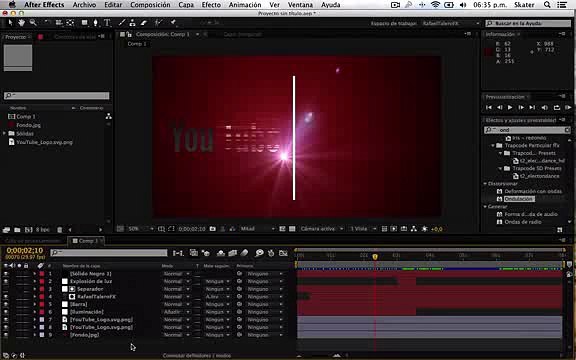Select the Puppet Pin tool
The height and width of the screenshot is (360, 576).
(x=173, y=23)
